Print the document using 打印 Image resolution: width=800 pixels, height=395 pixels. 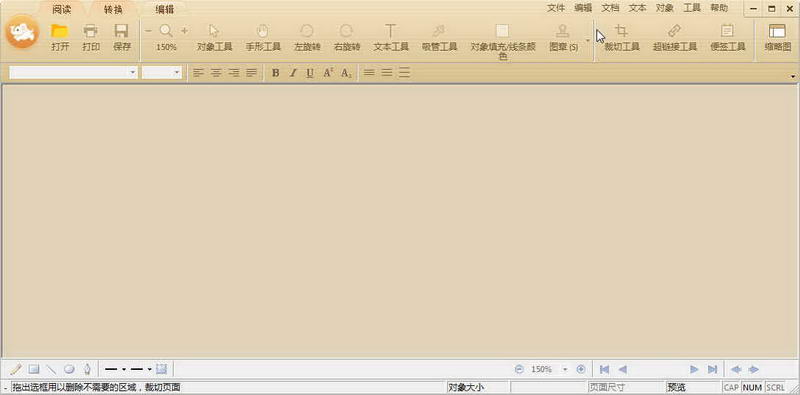[91, 38]
